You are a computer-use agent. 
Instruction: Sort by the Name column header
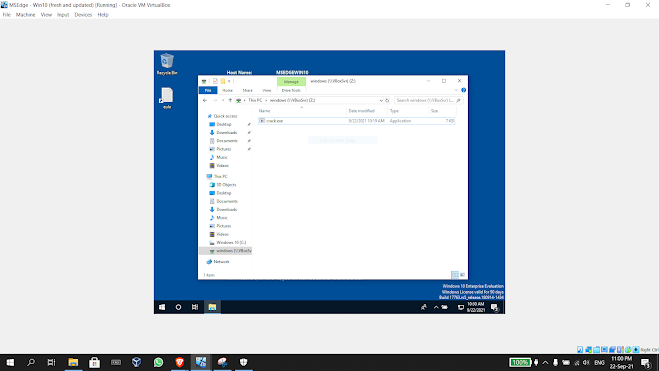coord(301,111)
